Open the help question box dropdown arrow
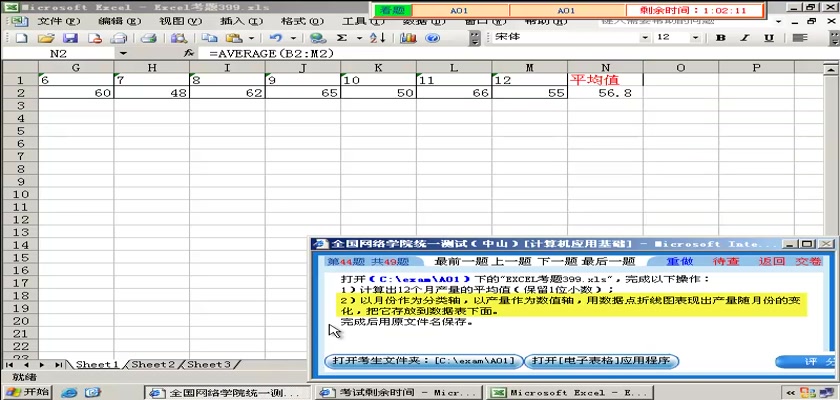The height and width of the screenshot is (400, 840). click(779, 21)
